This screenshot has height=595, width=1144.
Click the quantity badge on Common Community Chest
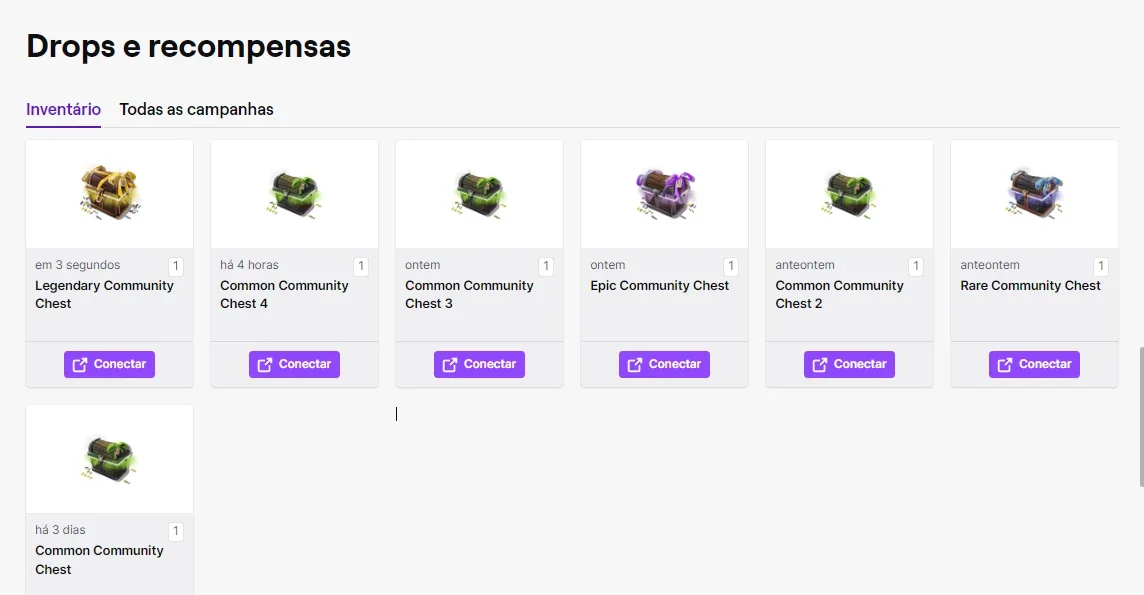click(176, 532)
